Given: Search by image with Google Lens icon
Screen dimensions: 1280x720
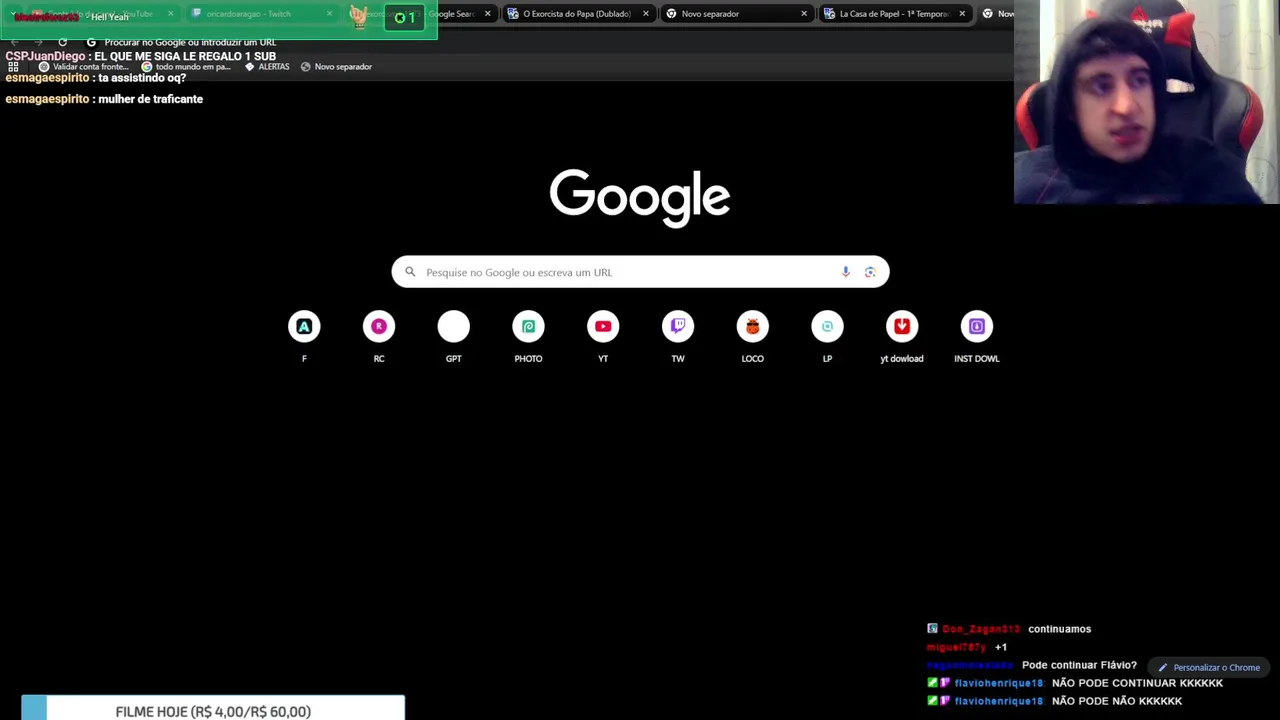Looking at the screenshot, I should pyautogui.click(x=870, y=272).
